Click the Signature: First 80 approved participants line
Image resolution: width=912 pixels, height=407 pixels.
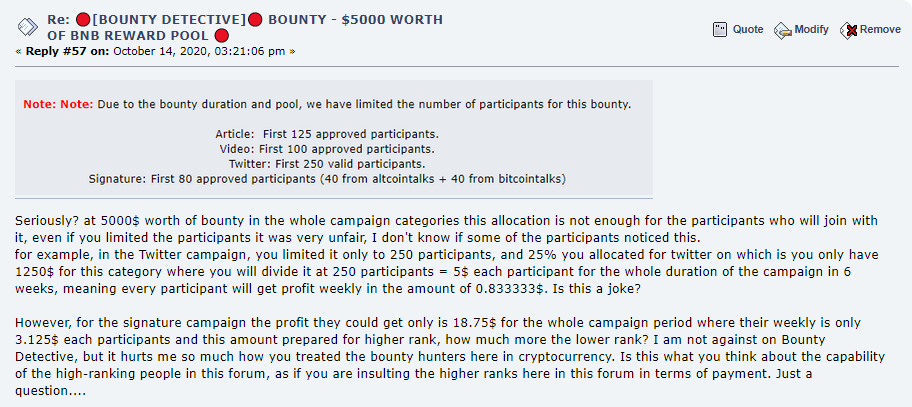click(327, 179)
